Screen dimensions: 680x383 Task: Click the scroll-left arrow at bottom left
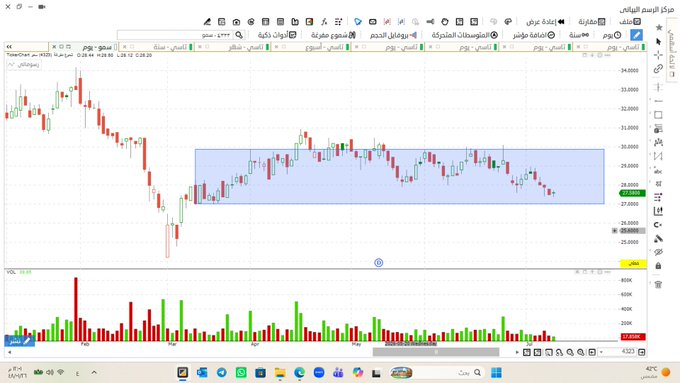(x=10, y=352)
